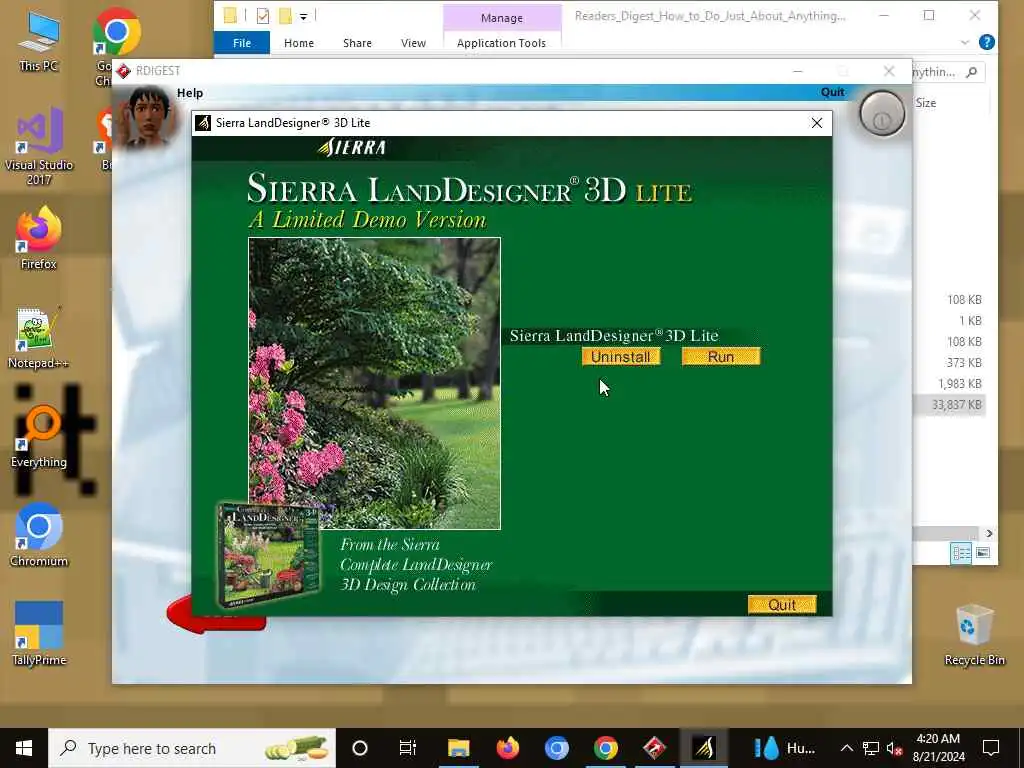Screen dimensions: 1024x768
Task: Click the properties checkmark icon in Explorer title bar
Action: [263, 16]
